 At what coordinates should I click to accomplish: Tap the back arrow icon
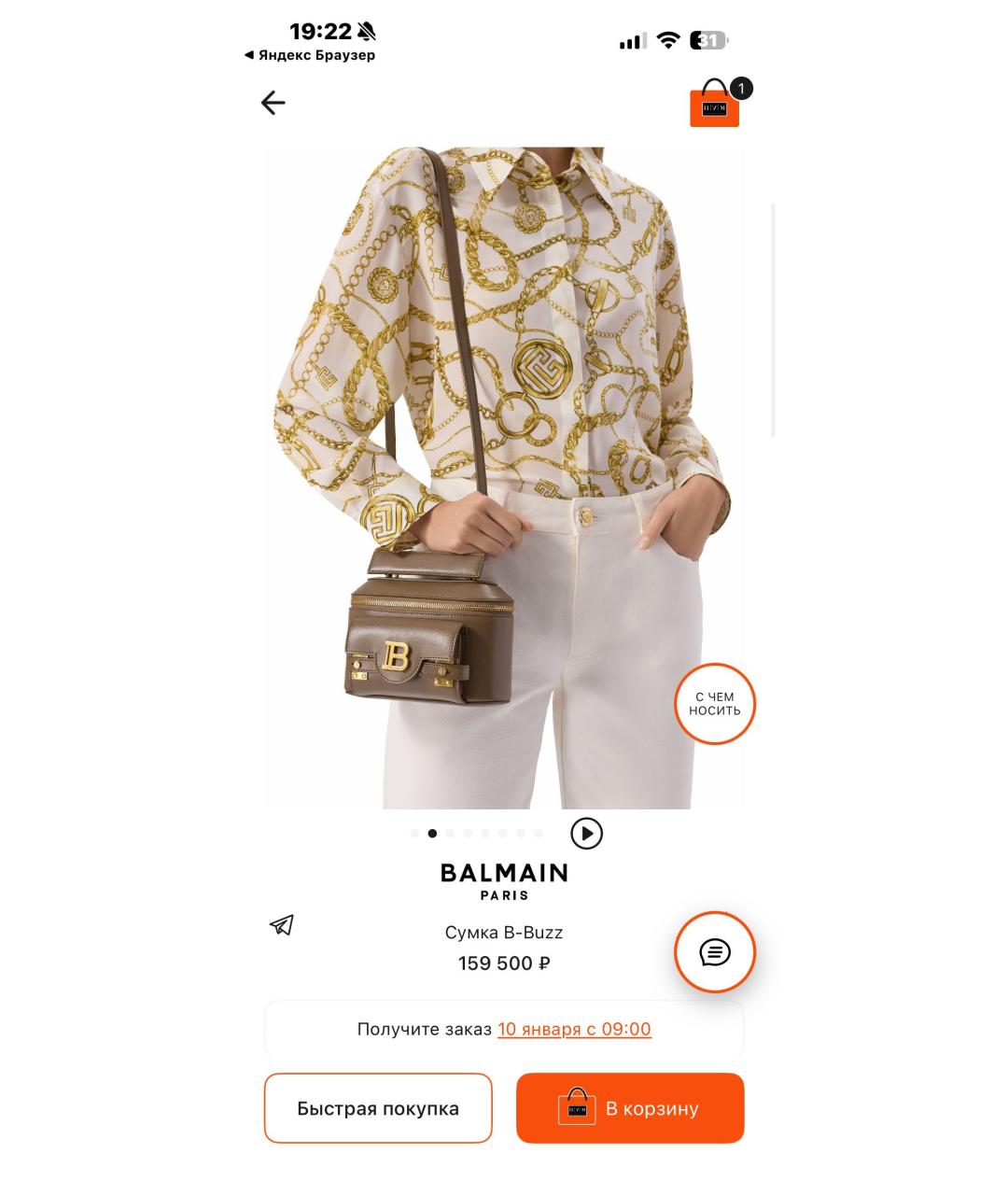pos(273,103)
